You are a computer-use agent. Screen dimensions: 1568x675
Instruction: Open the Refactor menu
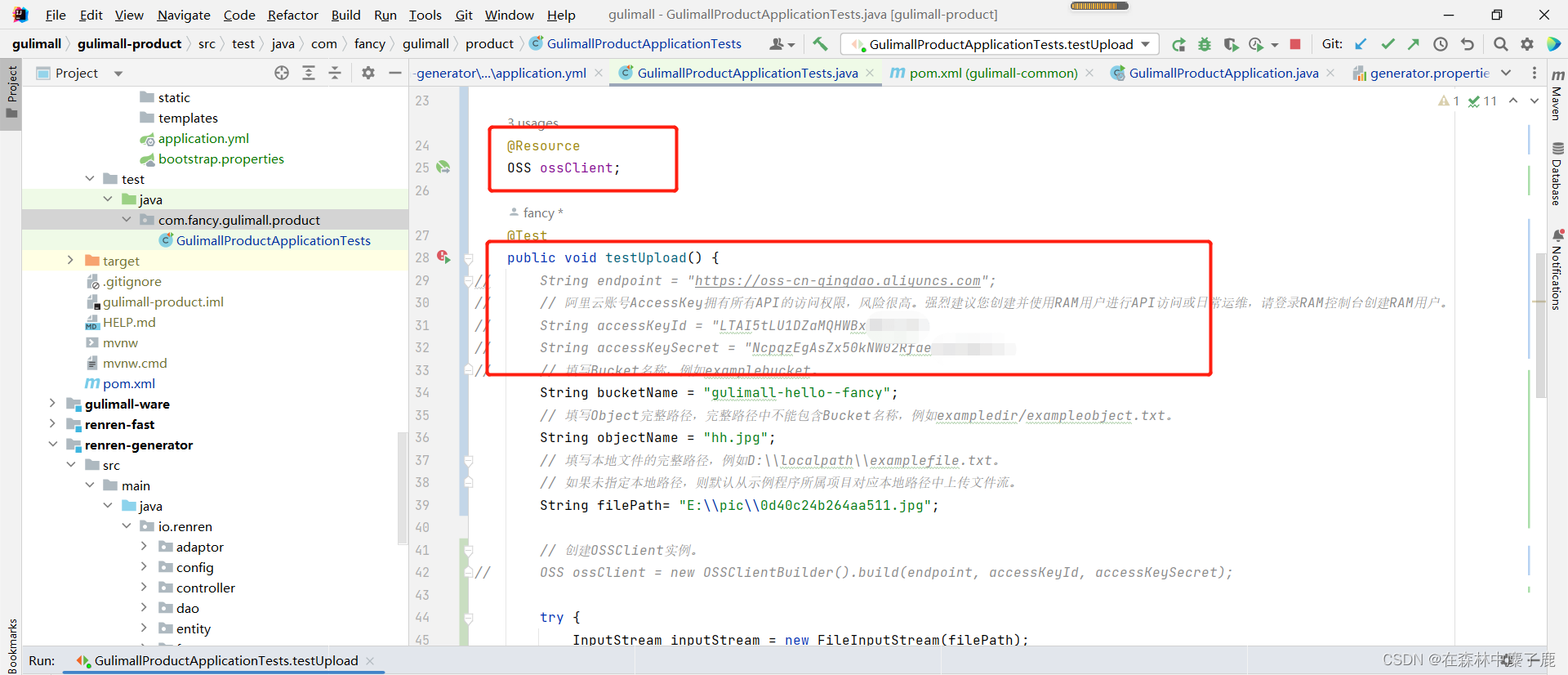click(x=292, y=15)
